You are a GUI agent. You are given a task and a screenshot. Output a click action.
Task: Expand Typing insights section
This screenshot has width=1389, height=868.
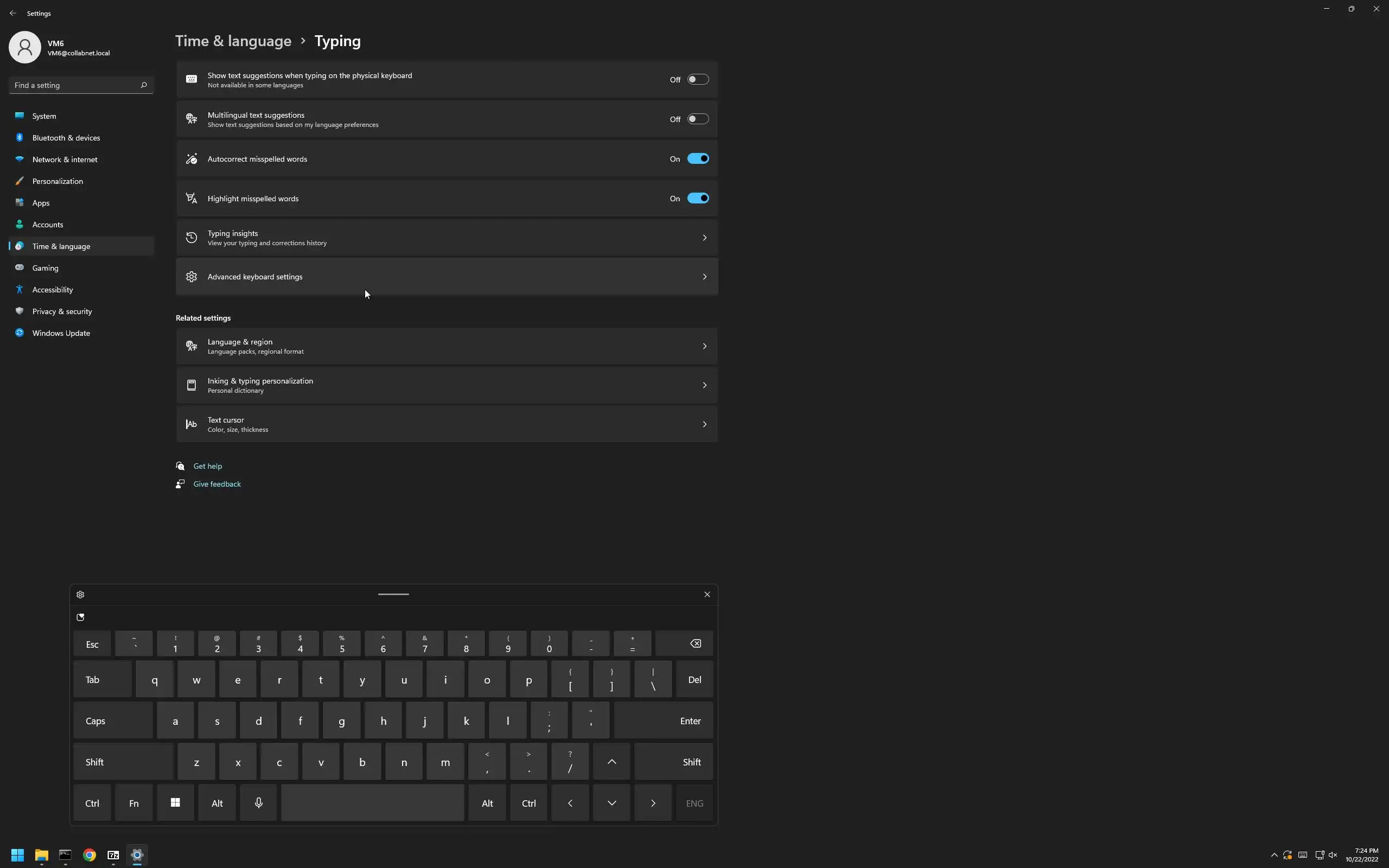(447, 238)
